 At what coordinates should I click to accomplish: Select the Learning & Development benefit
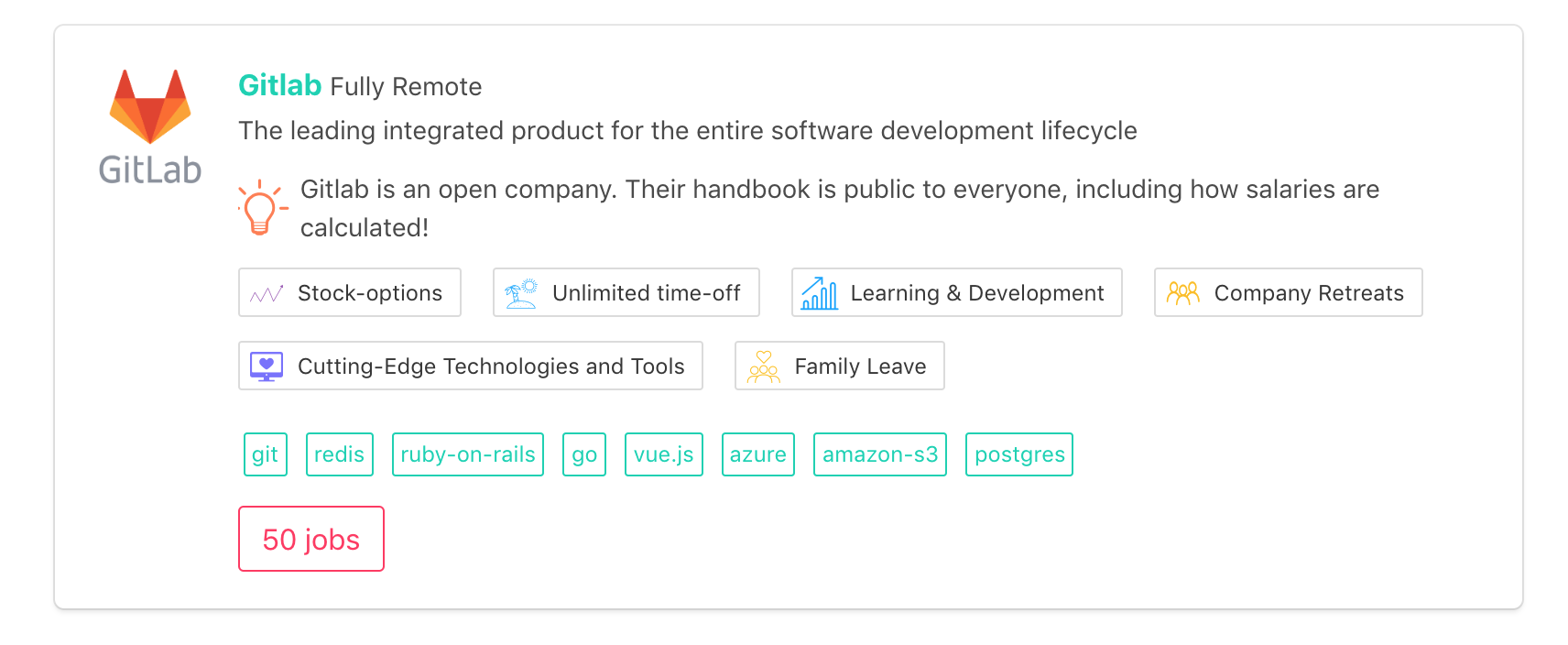pyautogui.click(x=957, y=292)
